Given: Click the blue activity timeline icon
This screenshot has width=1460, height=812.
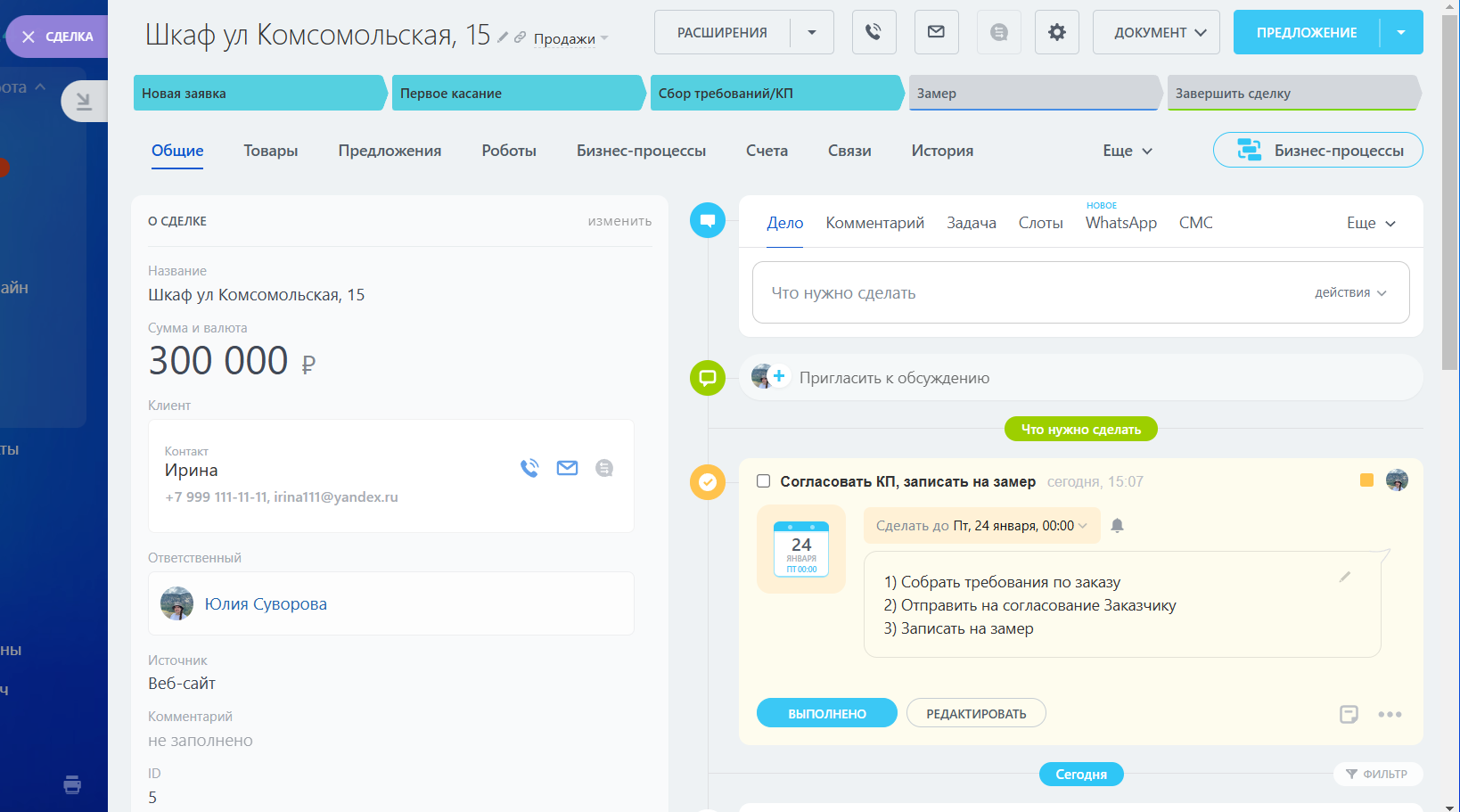Looking at the screenshot, I should pos(708,220).
